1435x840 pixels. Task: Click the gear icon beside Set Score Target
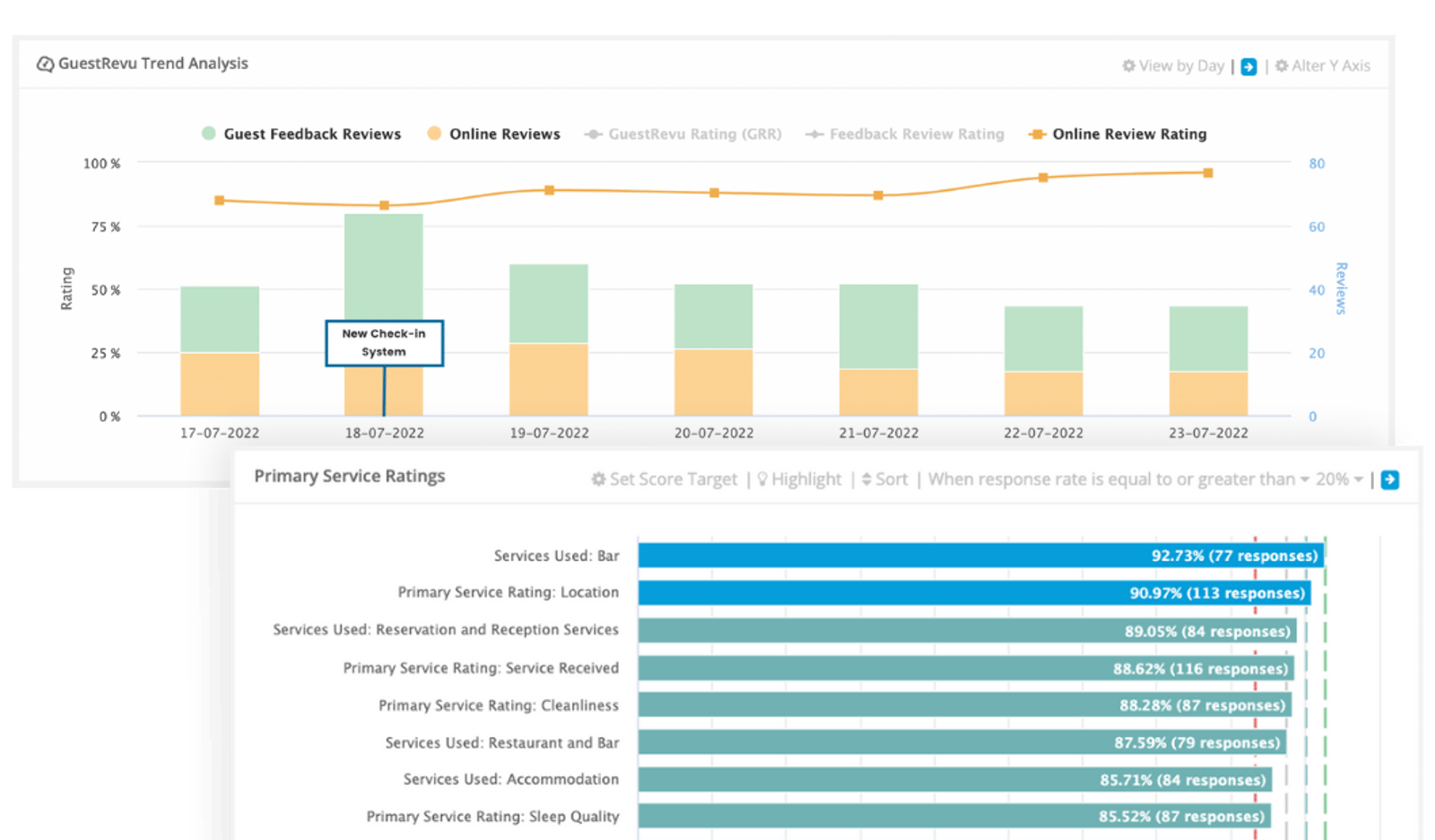(x=598, y=480)
